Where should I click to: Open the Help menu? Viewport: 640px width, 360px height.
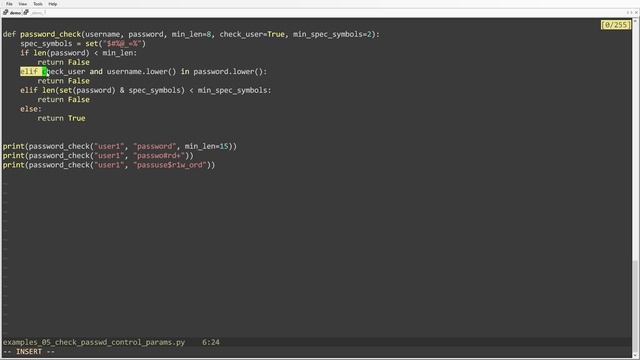tap(53, 4)
